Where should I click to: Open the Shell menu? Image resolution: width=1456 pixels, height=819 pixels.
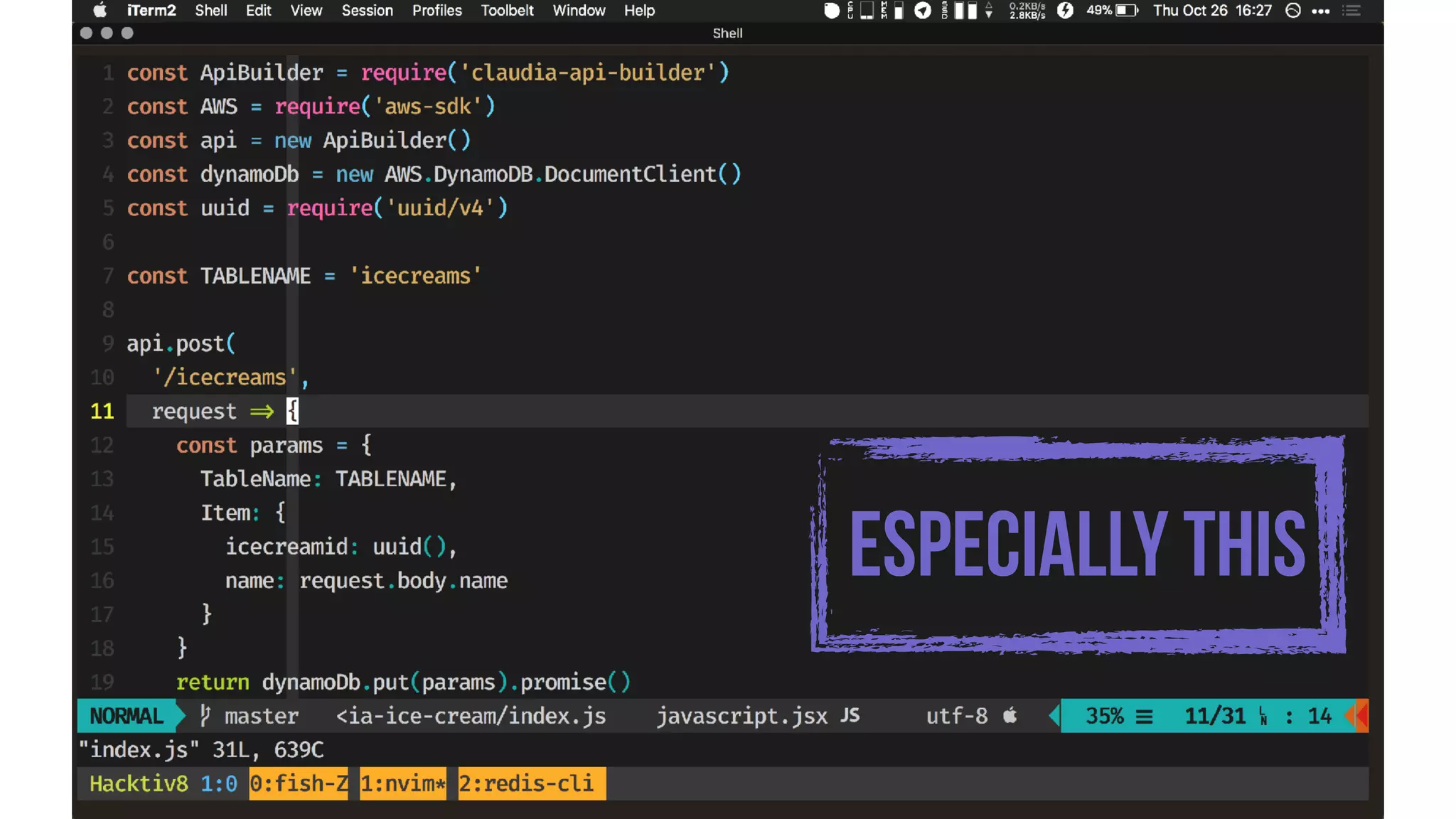coord(210,11)
